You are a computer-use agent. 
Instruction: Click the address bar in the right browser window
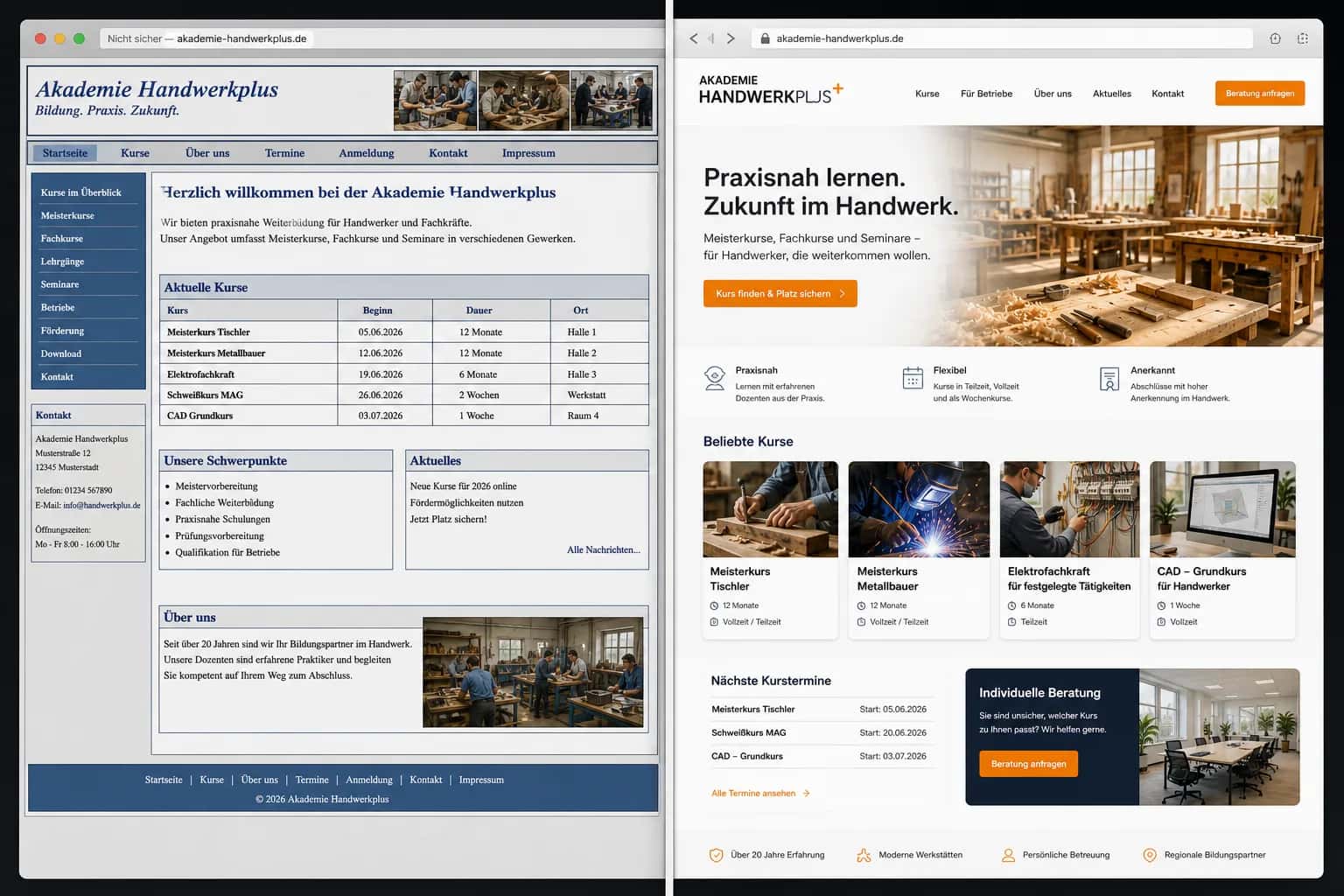pos(1003,38)
